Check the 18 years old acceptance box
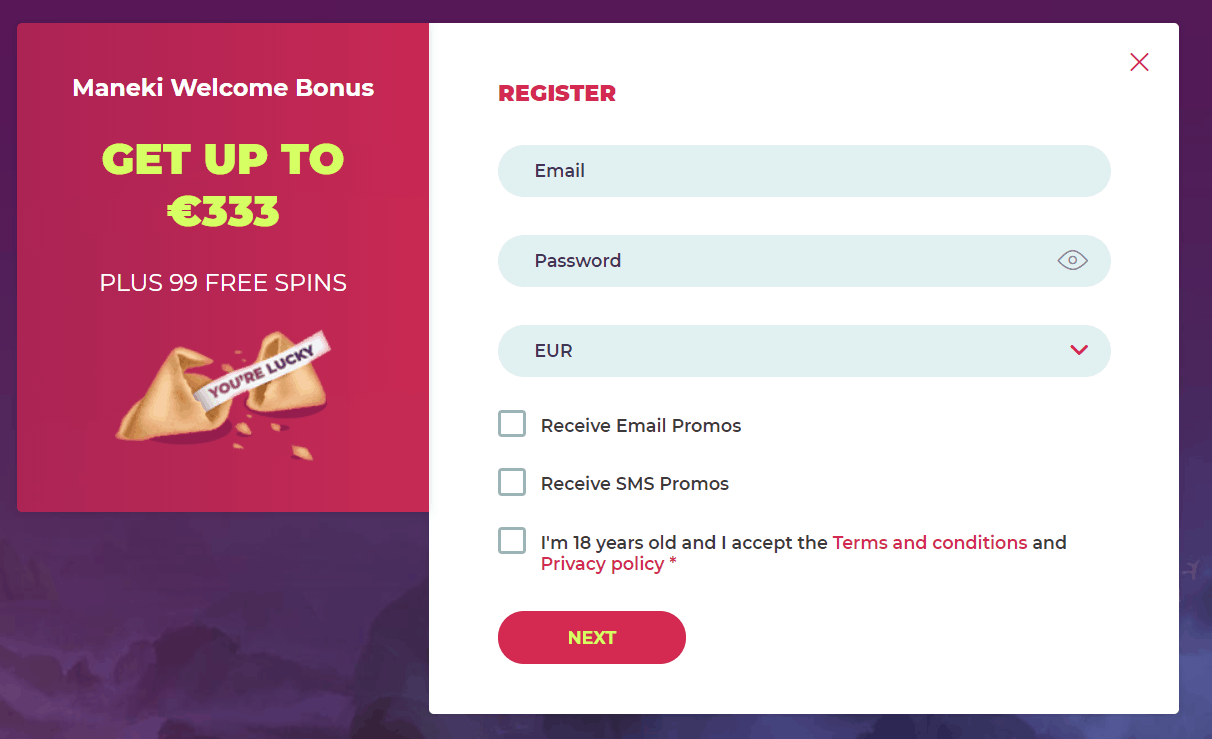Viewport: 1212px width, 739px height. (x=512, y=541)
